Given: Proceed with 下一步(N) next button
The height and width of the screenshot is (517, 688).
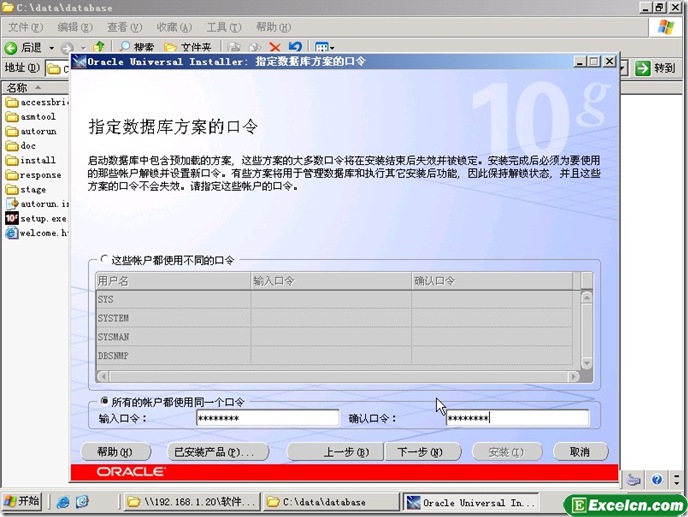Looking at the screenshot, I should [423, 452].
